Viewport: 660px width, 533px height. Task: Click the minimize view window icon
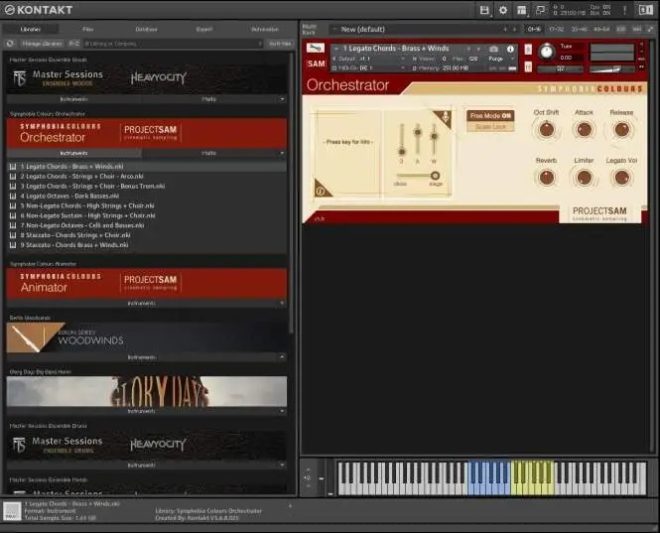click(540, 10)
